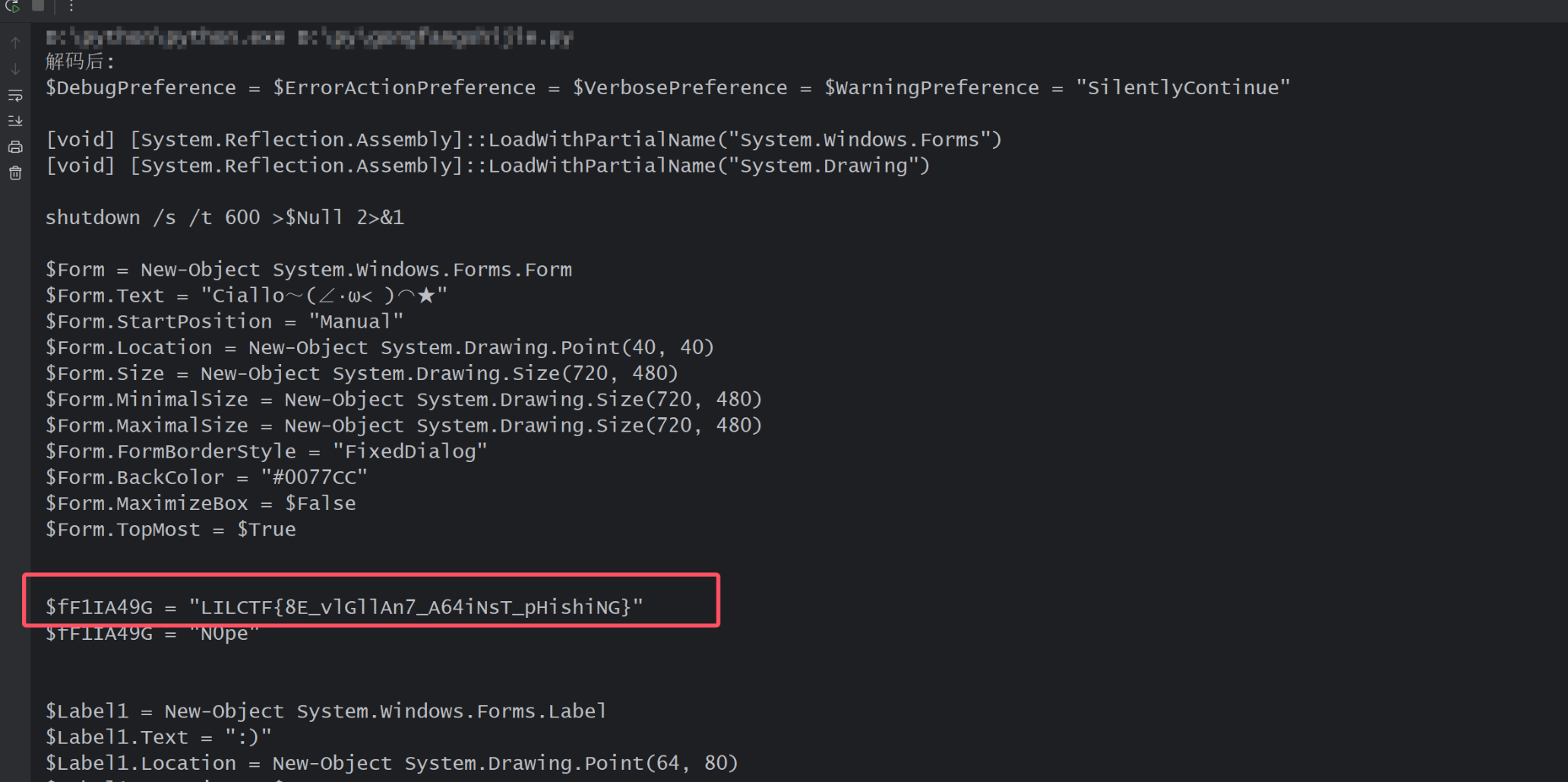Viewport: 1568px width, 782px height.
Task: Open the kebab menu with more run options
Action: click(71, 6)
